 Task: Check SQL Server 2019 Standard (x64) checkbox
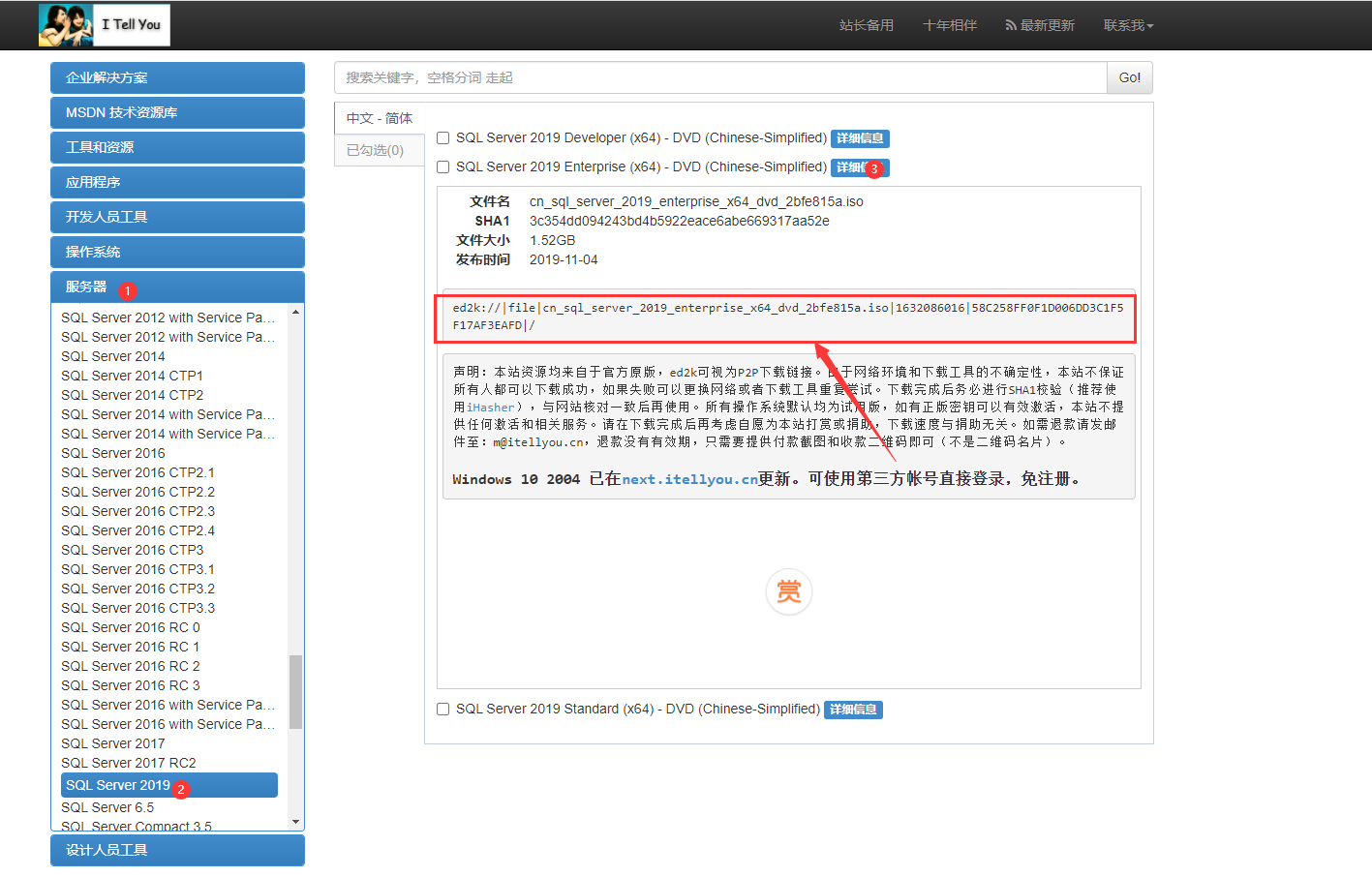(442, 710)
